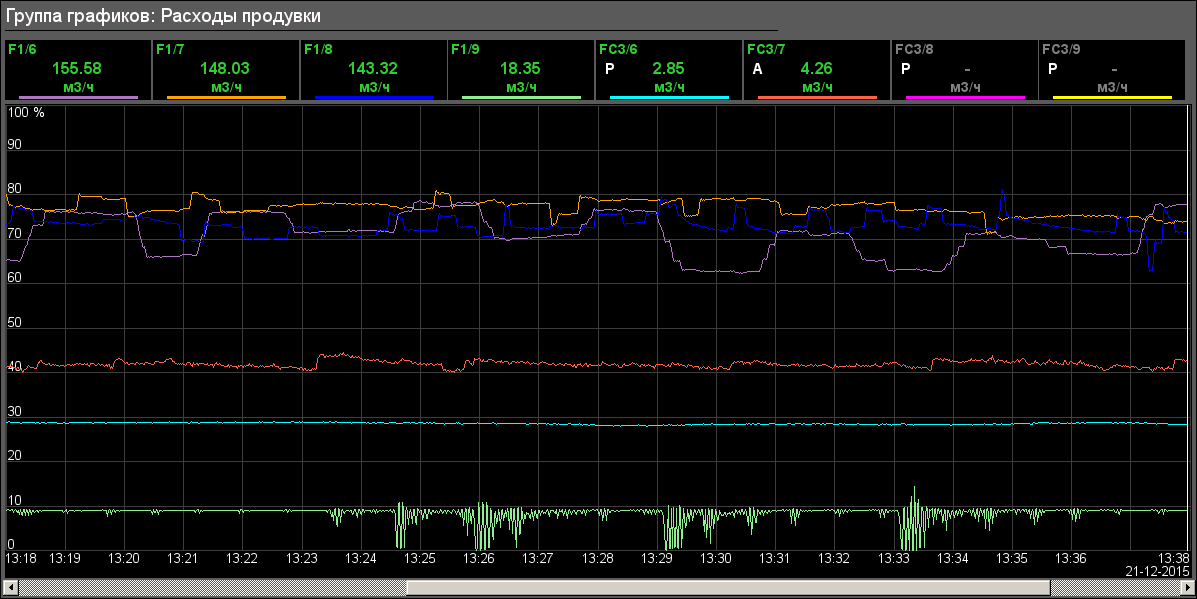Click the cyan FC3/6 legend color line

coord(669,98)
